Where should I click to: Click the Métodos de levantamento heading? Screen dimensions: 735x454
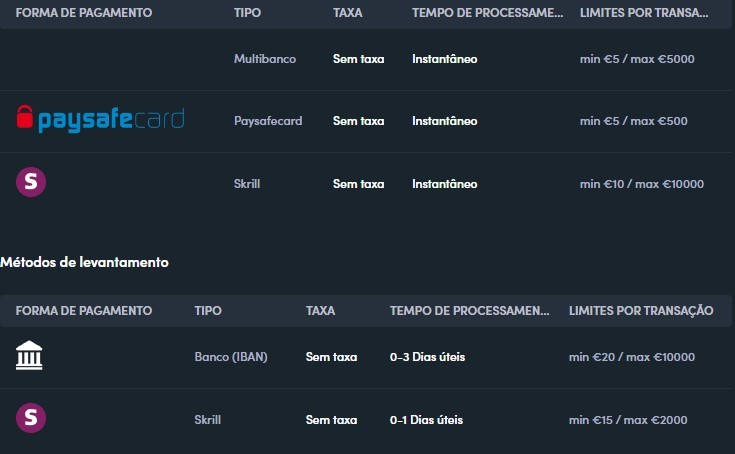[84, 262]
